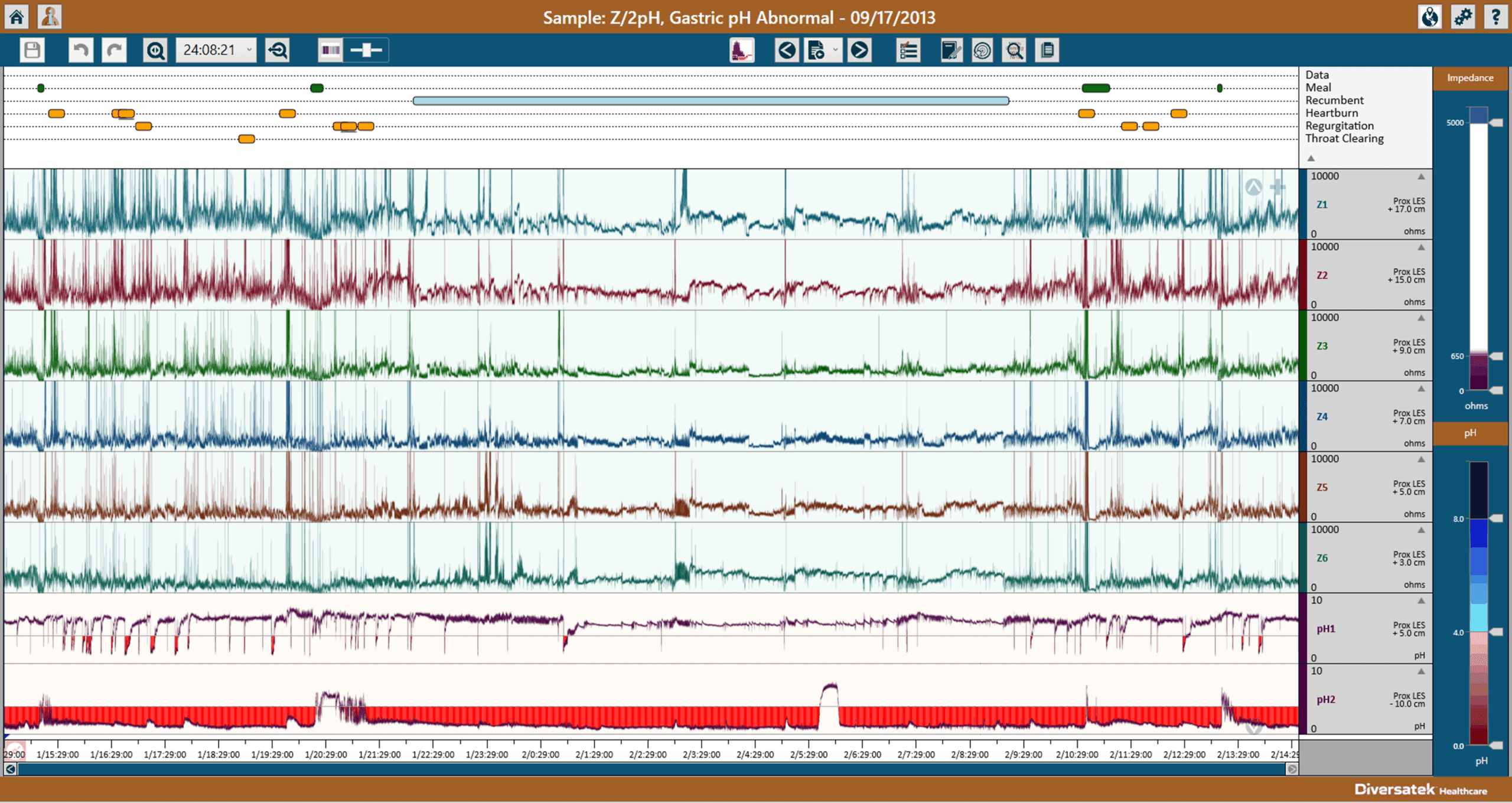This screenshot has width=1512, height=803.
Task: Toggle the slider display mode
Action: coord(366,50)
